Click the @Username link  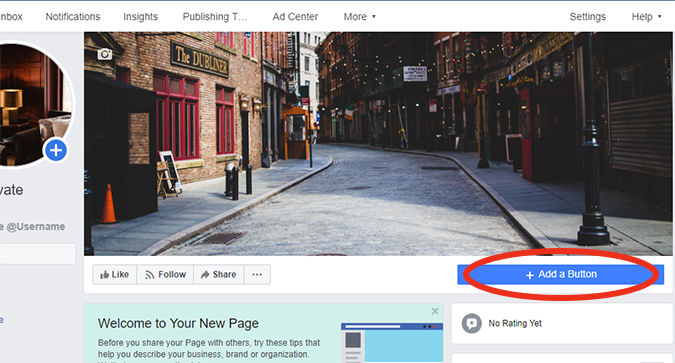tap(33, 226)
